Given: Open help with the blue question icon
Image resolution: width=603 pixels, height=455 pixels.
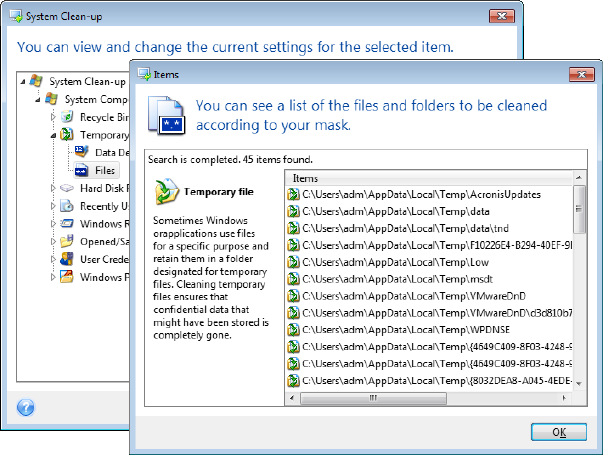Looking at the screenshot, I should [x=26, y=407].
